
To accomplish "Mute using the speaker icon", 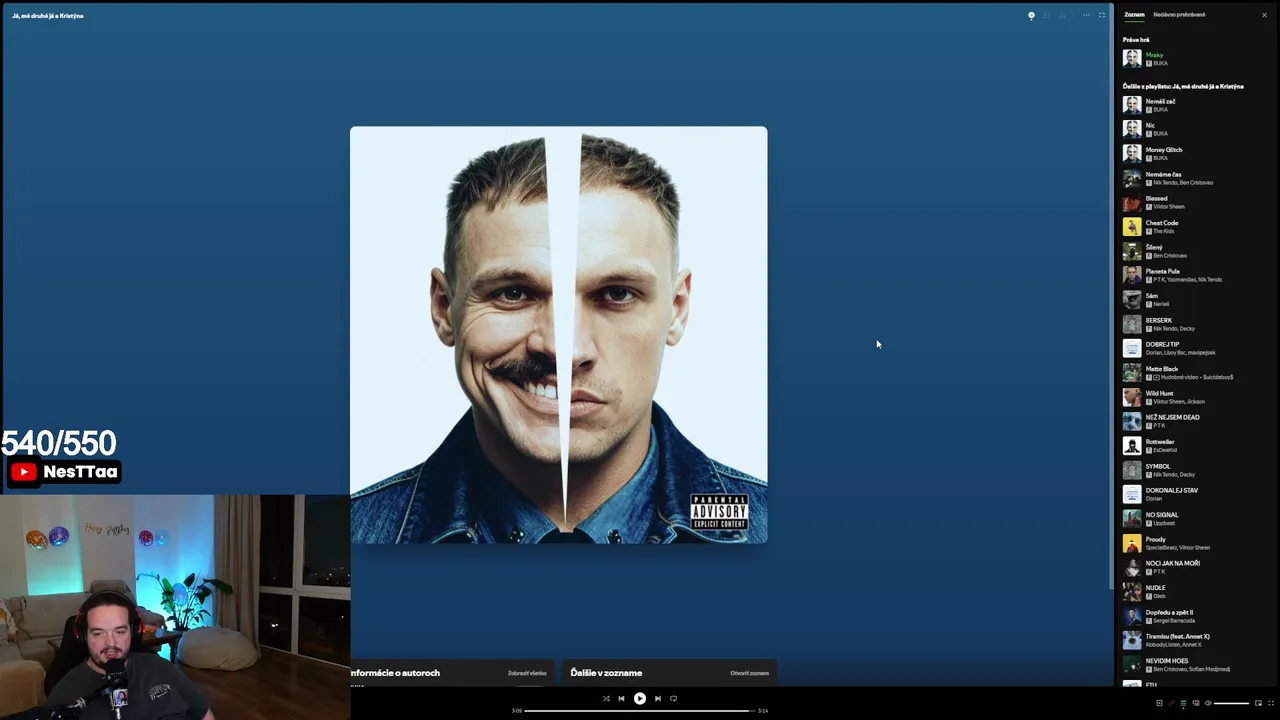I will 1208,703.
